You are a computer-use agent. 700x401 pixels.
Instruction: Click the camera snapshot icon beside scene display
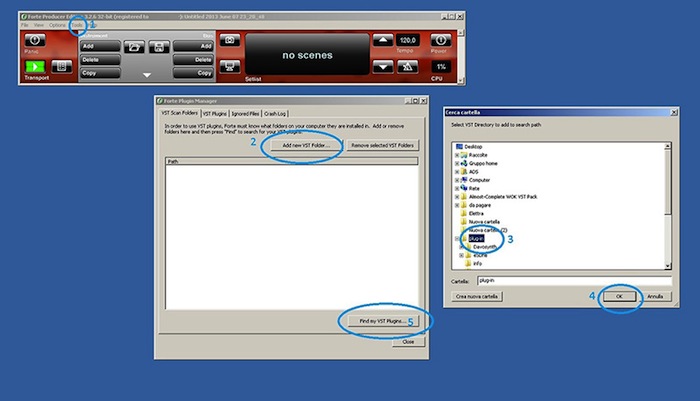tap(229, 41)
